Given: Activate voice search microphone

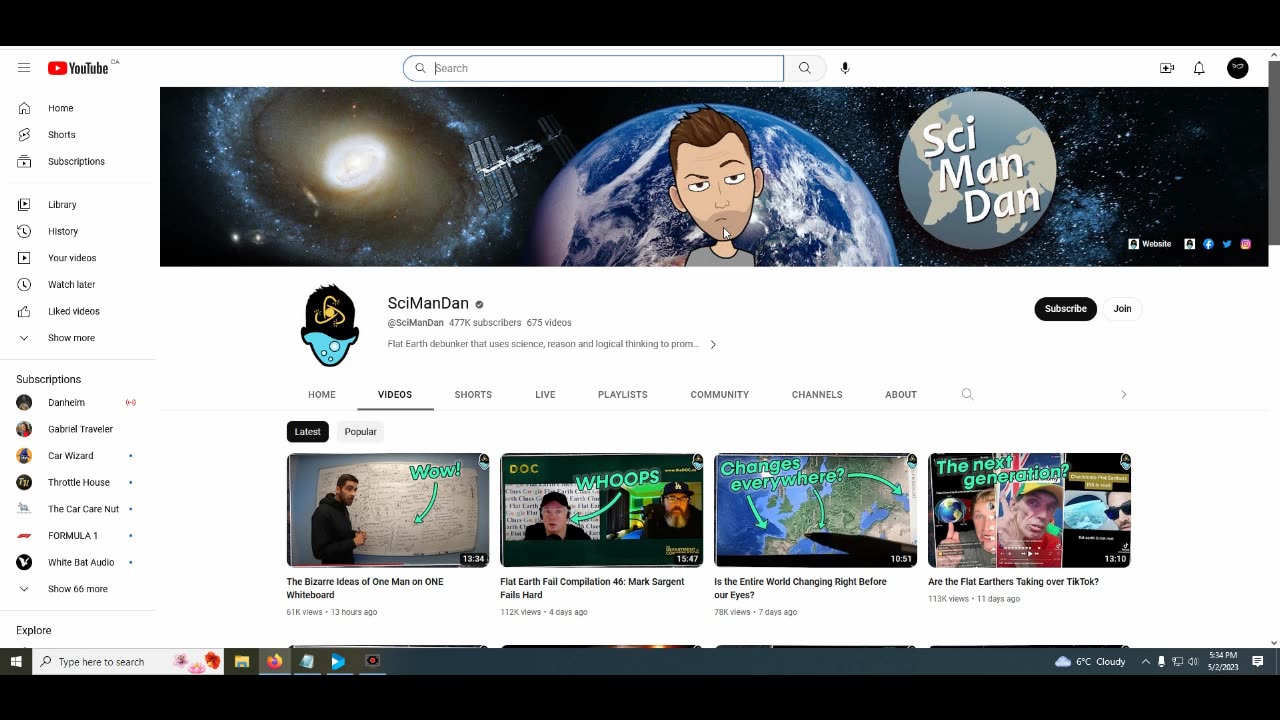Looking at the screenshot, I should click(x=845, y=68).
